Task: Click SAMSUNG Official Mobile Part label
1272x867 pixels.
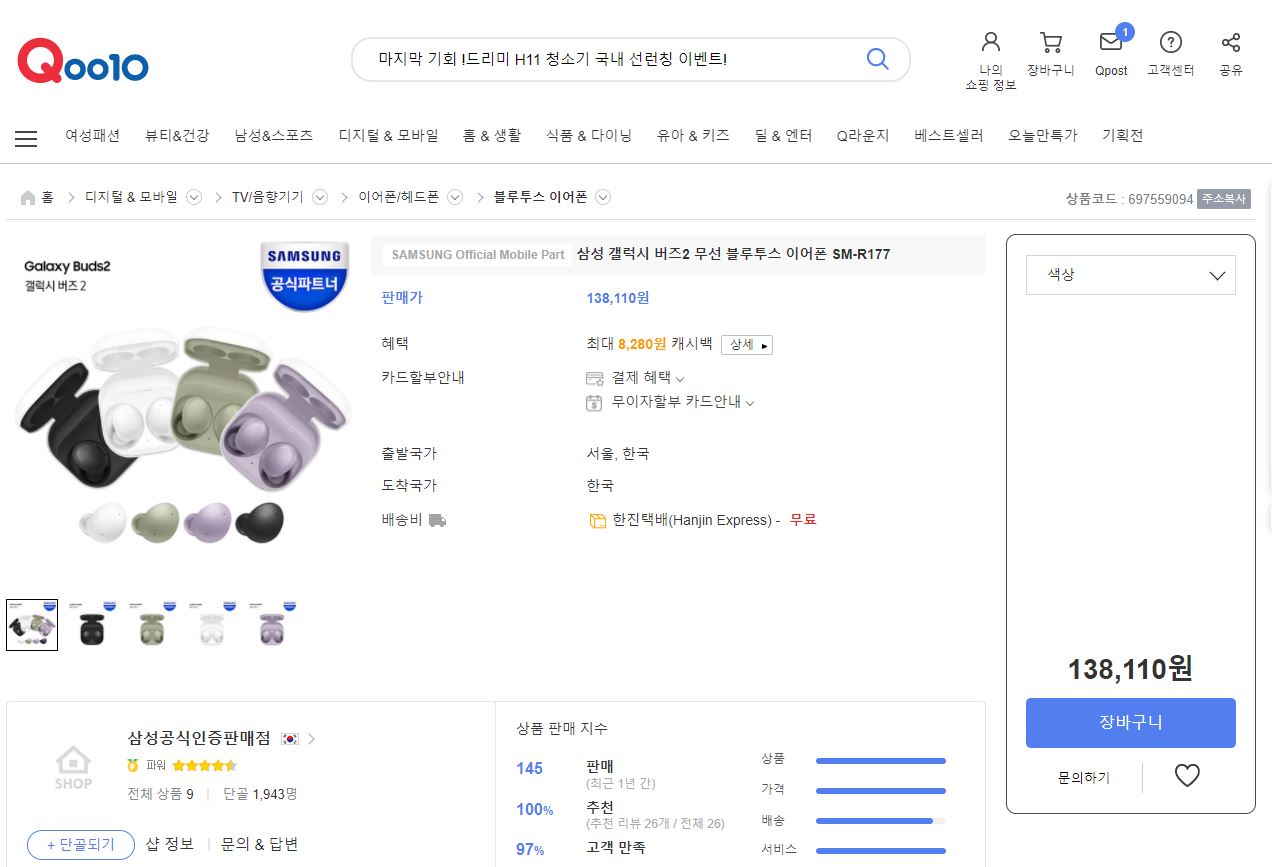Action: click(478, 255)
